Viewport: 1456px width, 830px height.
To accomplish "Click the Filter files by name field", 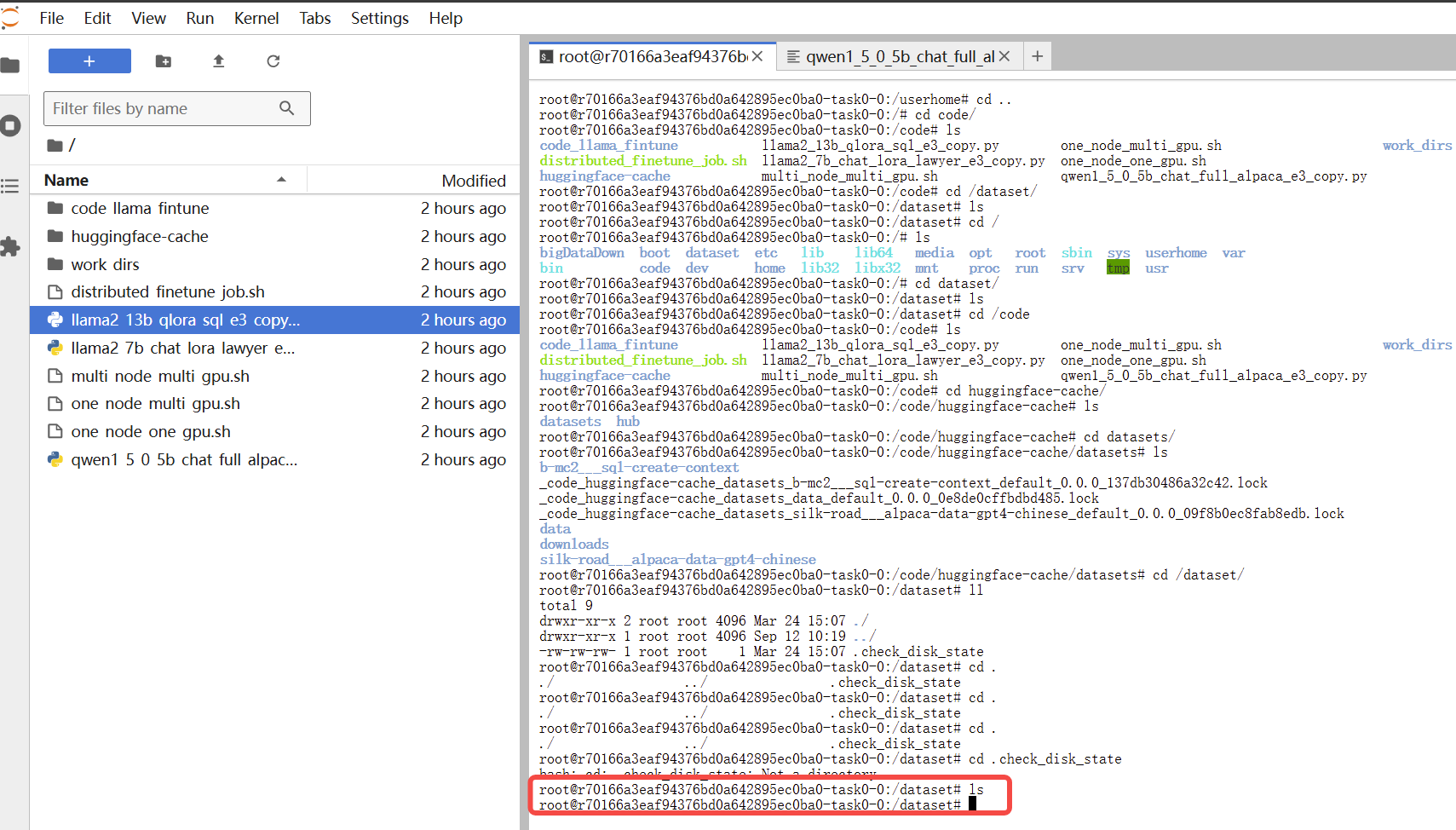I will [162, 108].
